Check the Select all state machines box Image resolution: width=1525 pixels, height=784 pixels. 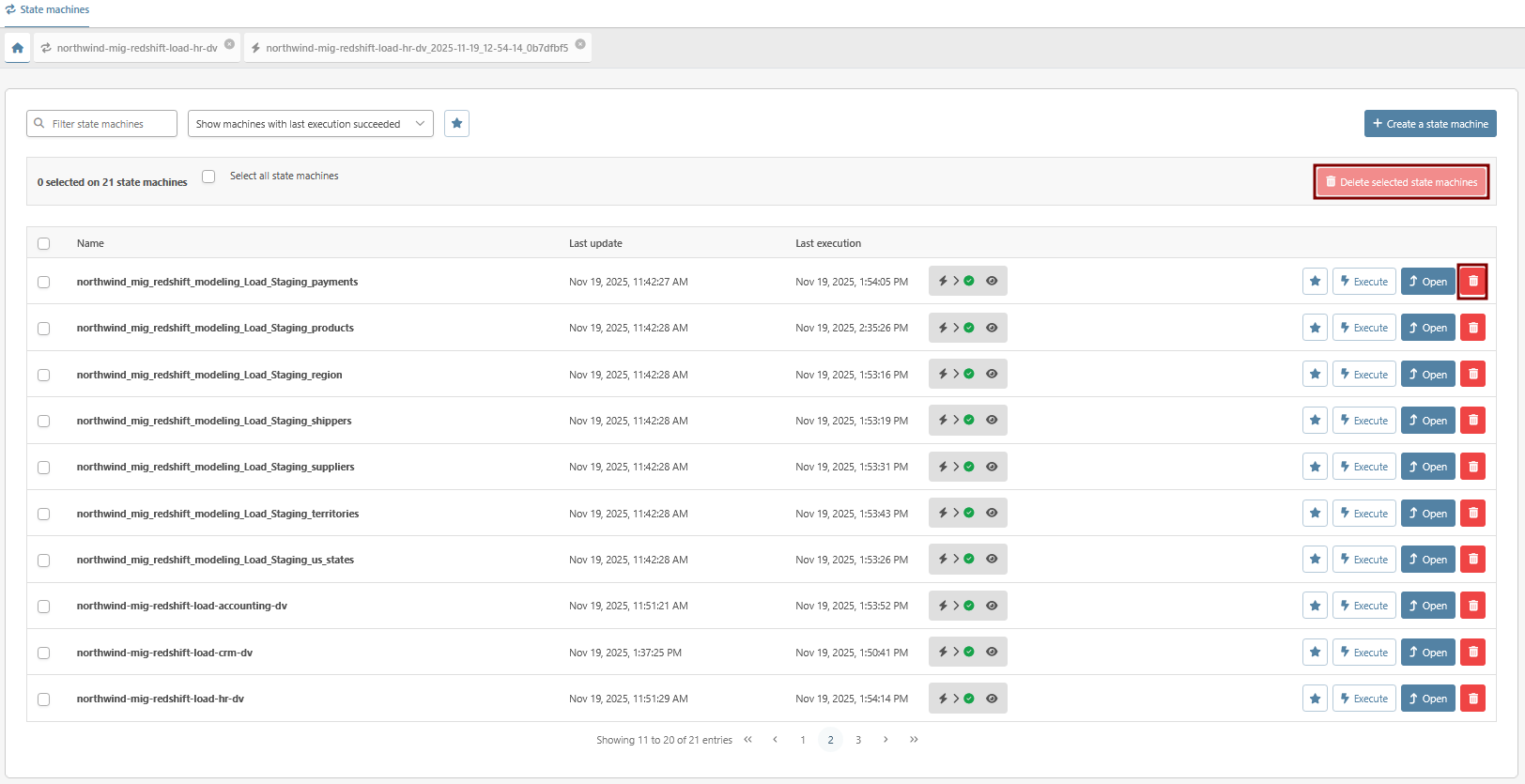click(x=208, y=177)
